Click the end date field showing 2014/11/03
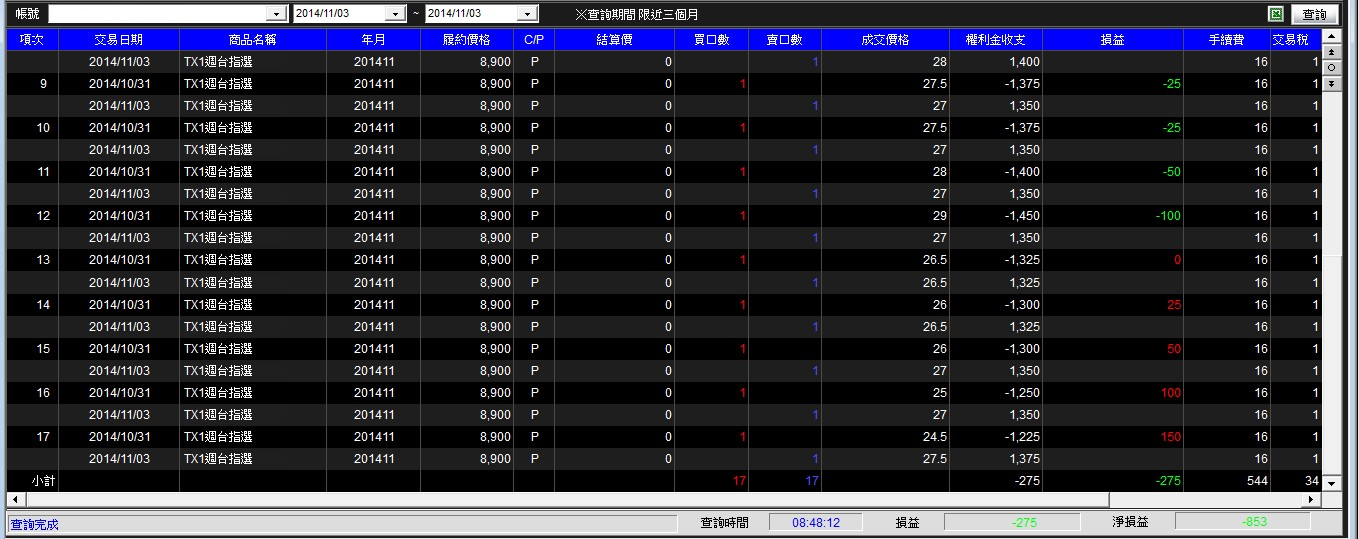This screenshot has height=539, width=1359. 472,14
